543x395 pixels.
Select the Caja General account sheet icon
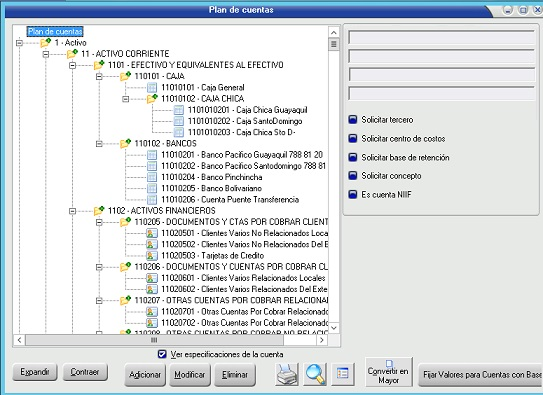point(152,87)
